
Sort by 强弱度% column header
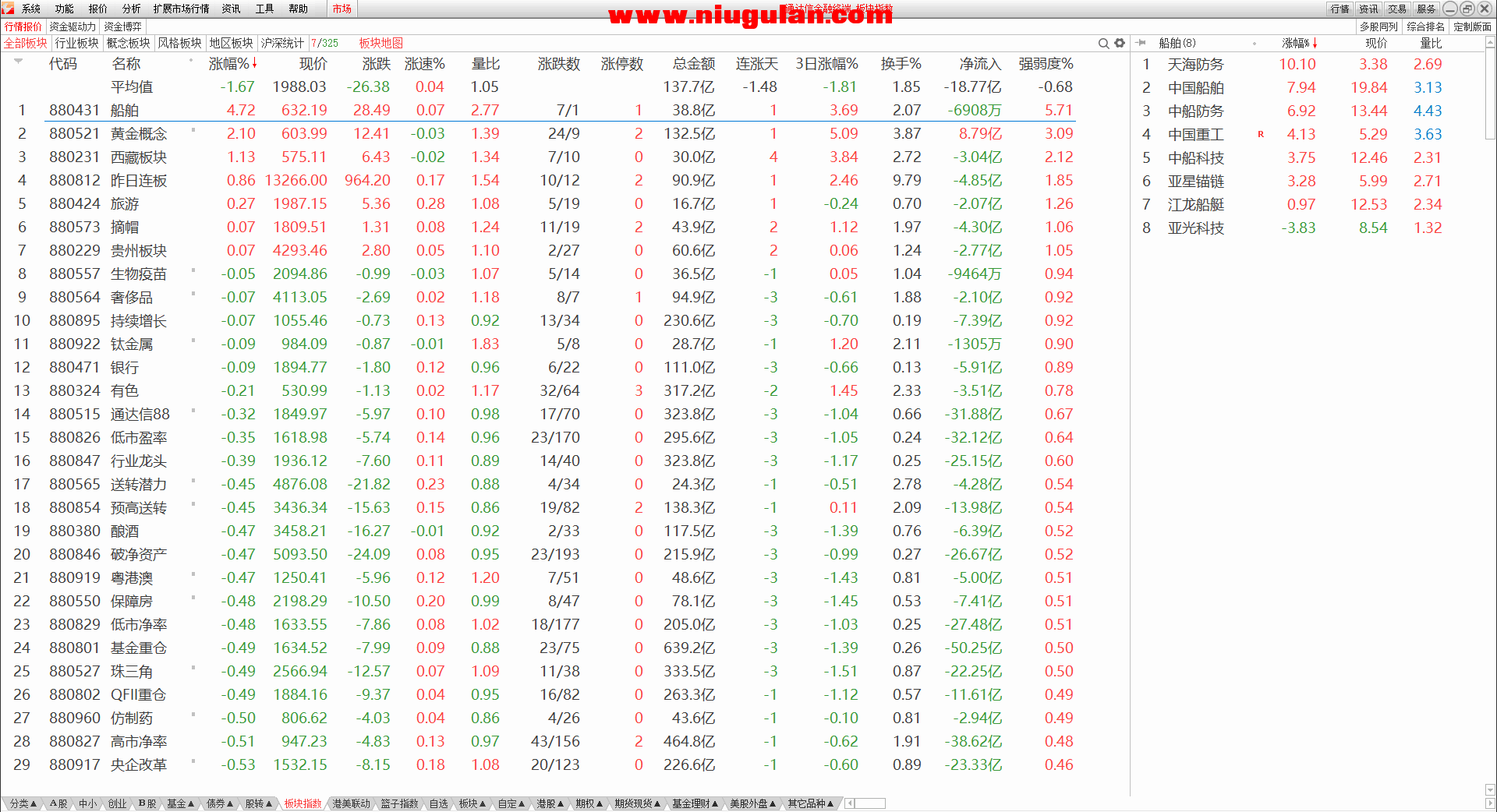point(1046,64)
